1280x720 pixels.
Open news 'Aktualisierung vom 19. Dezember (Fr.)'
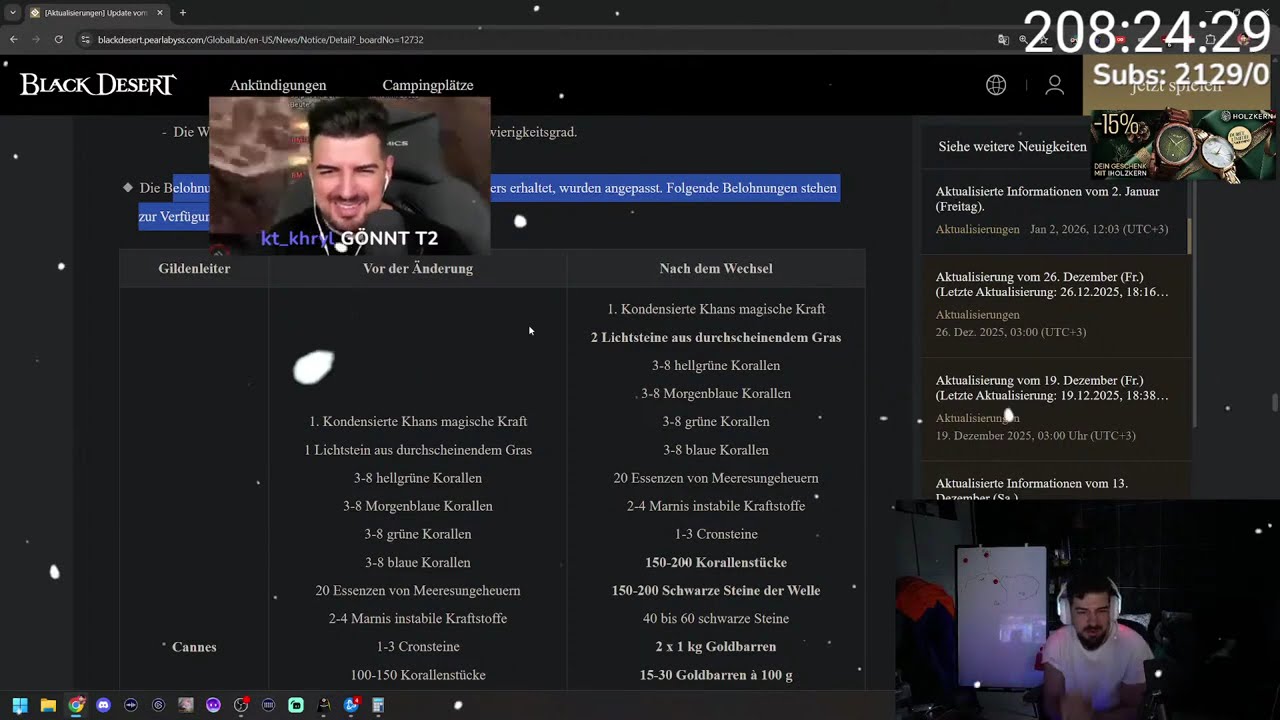(x=1052, y=388)
